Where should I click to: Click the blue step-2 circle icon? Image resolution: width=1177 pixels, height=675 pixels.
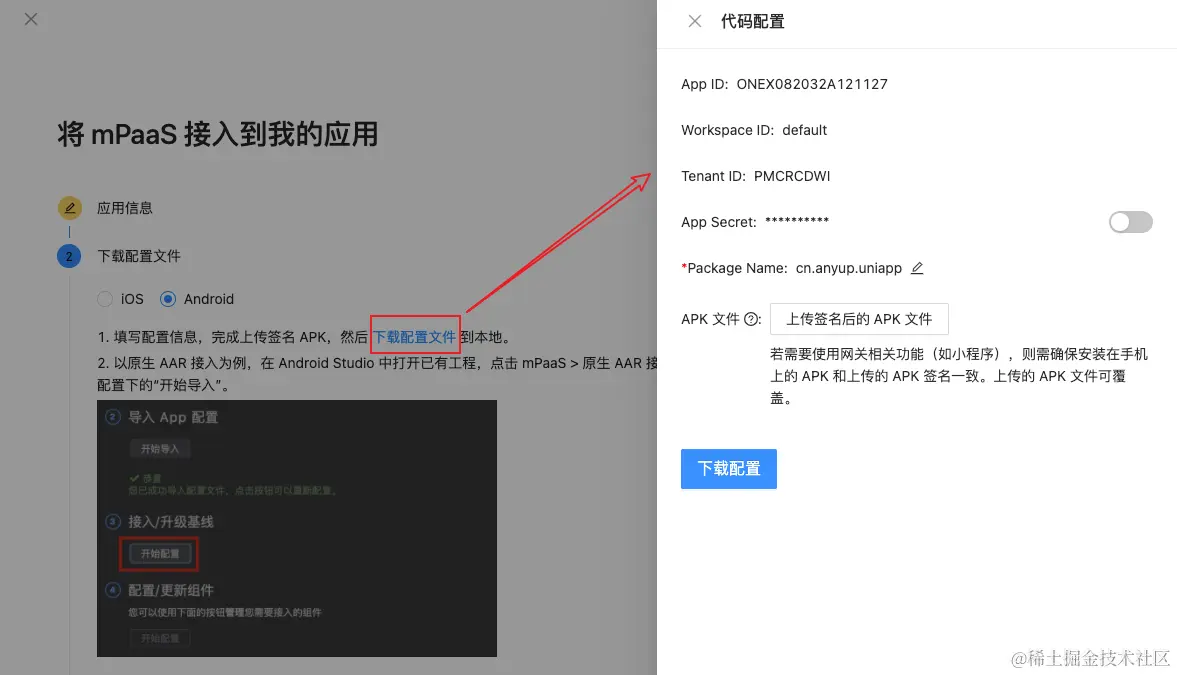point(69,256)
